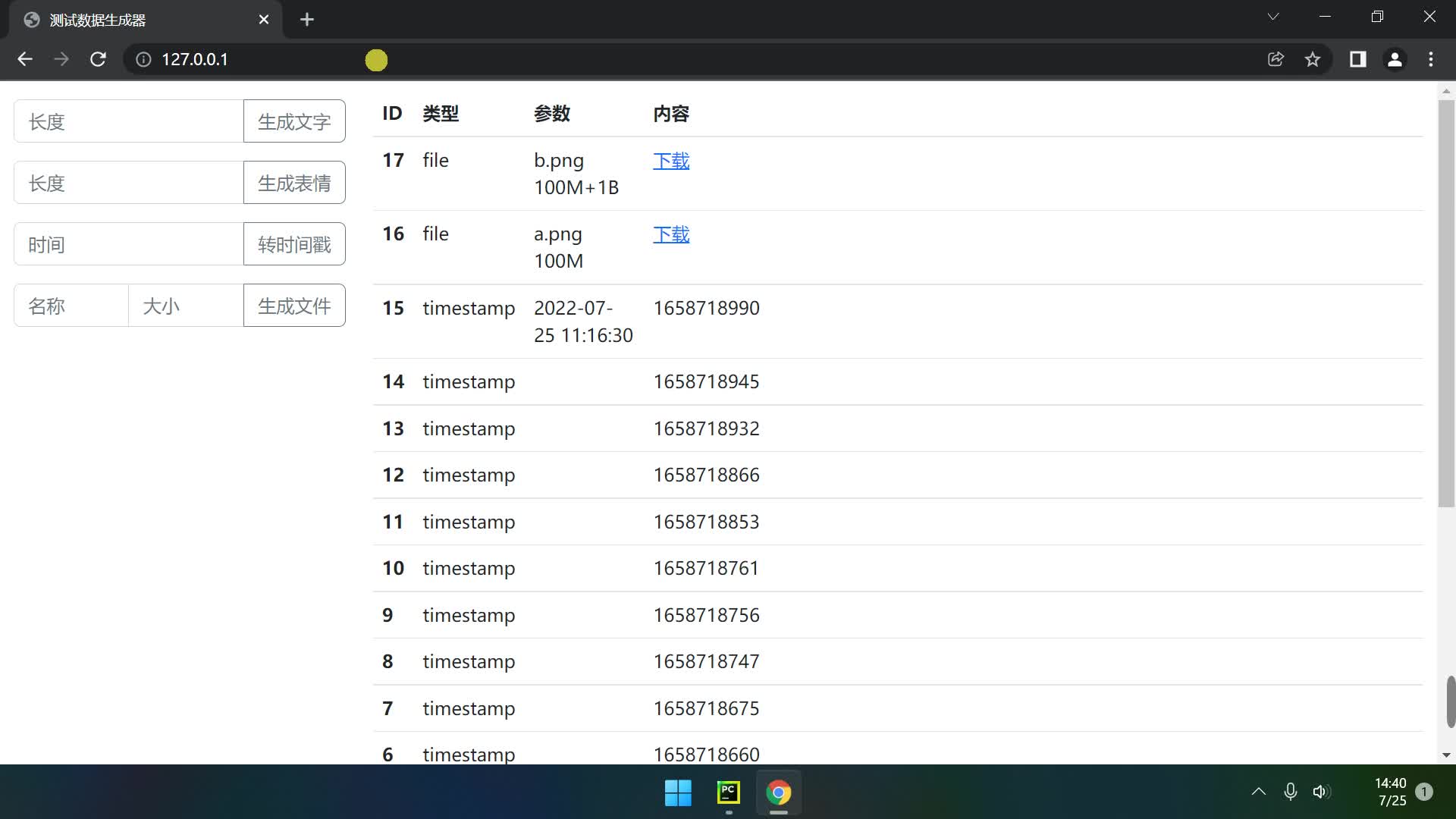Bookmark this page with the star icon
This screenshot has height=819, width=1456.
[x=1313, y=59]
